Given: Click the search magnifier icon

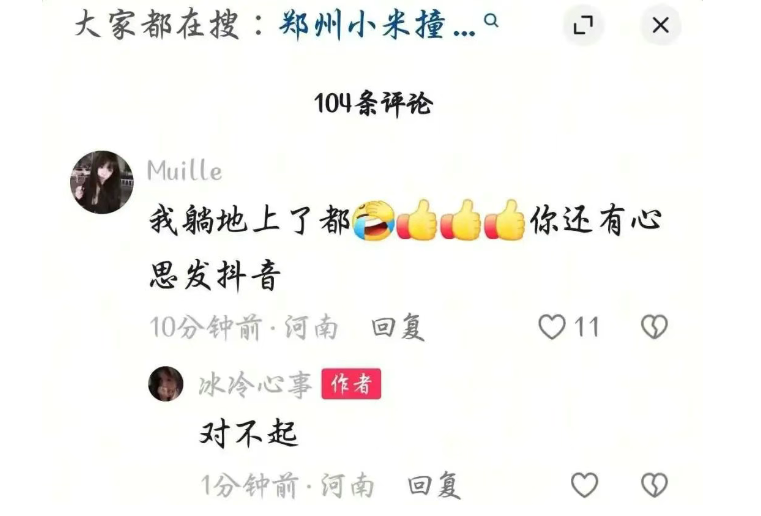Looking at the screenshot, I should (x=492, y=21).
